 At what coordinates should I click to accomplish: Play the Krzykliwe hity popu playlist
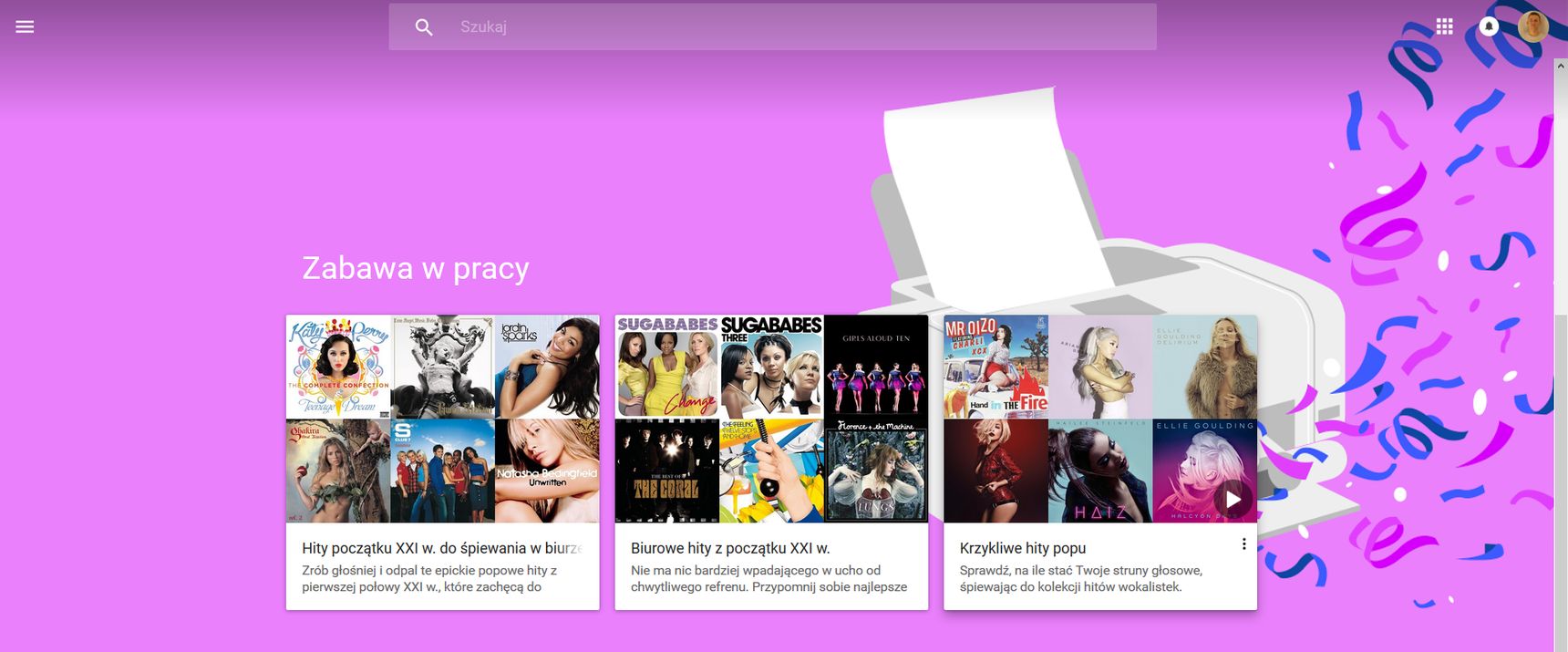click(x=1233, y=499)
